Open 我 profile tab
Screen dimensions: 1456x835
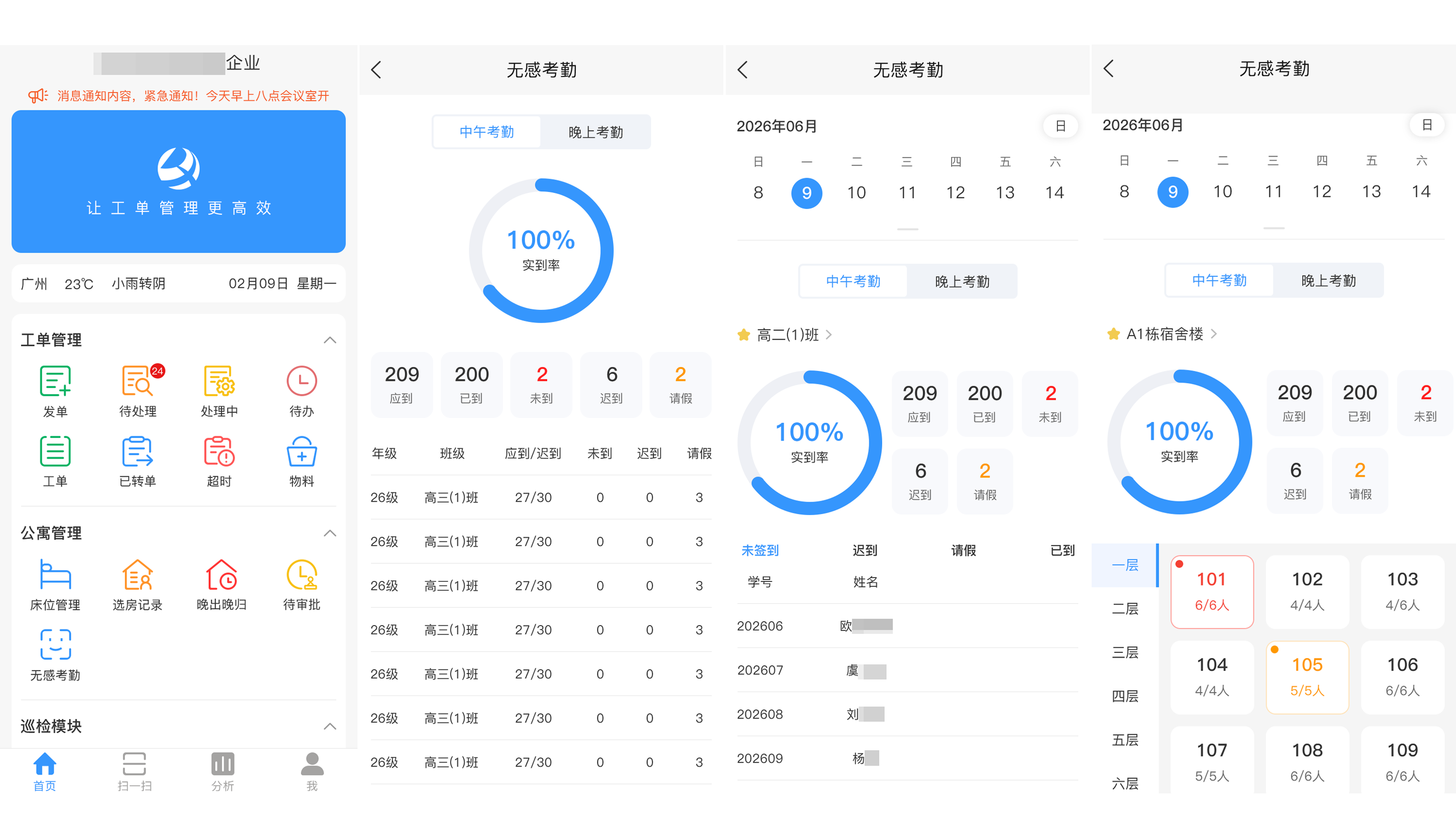pos(312,772)
